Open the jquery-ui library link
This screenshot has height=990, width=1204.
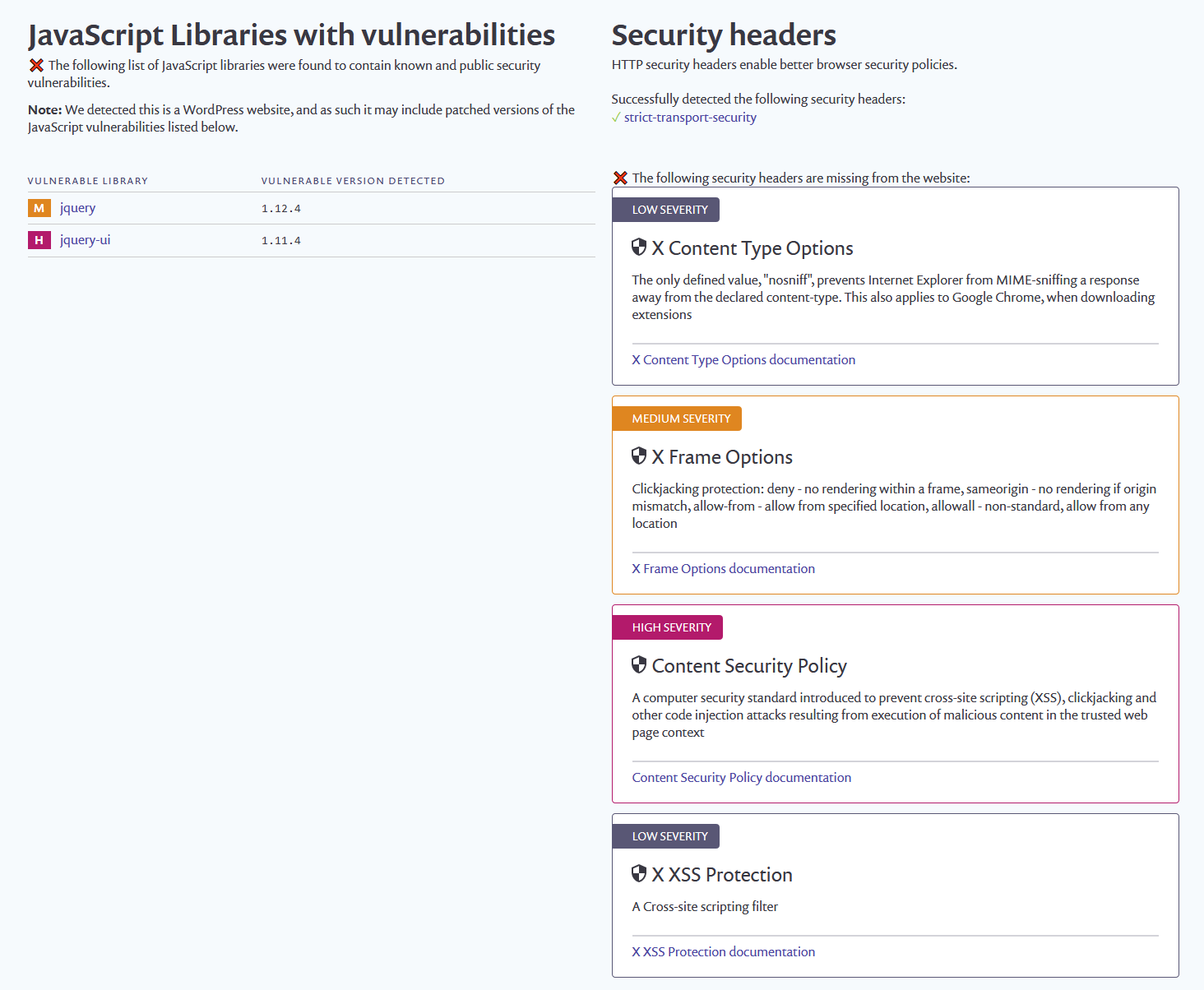click(x=85, y=240)
